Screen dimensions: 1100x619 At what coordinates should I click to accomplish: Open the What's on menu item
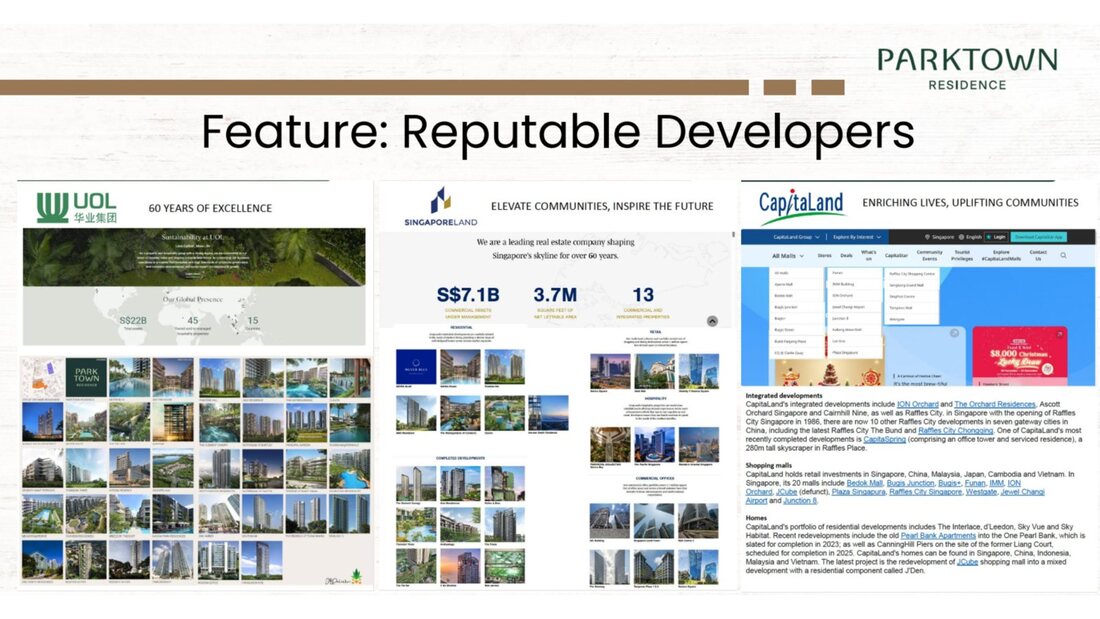click(x=868, y=255)
